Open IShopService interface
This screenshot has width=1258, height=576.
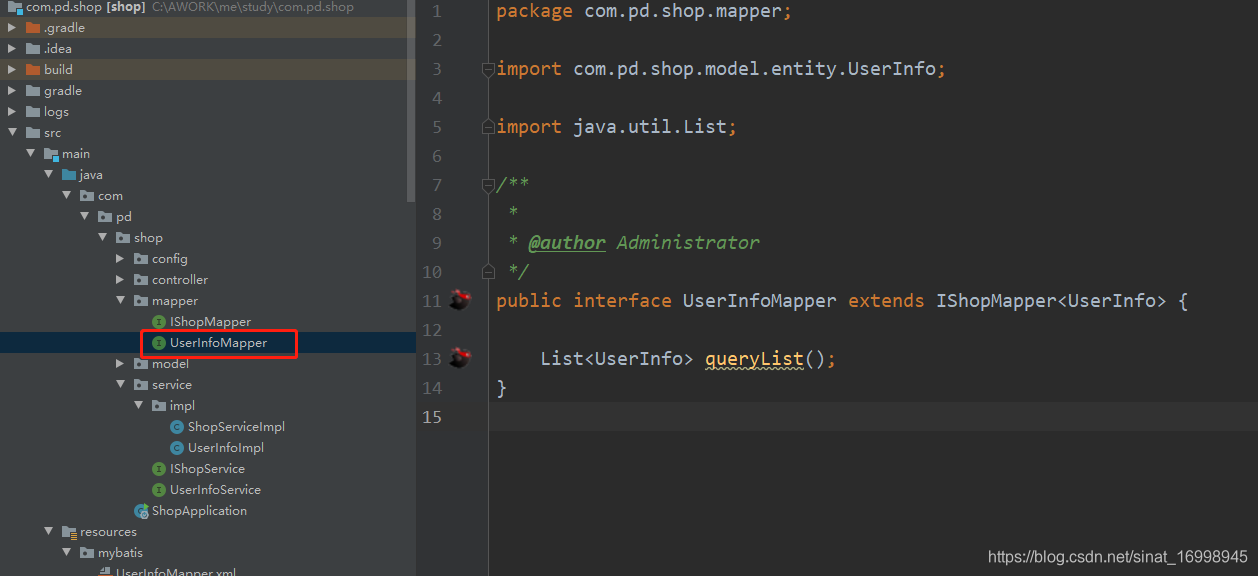coord(207,468)
